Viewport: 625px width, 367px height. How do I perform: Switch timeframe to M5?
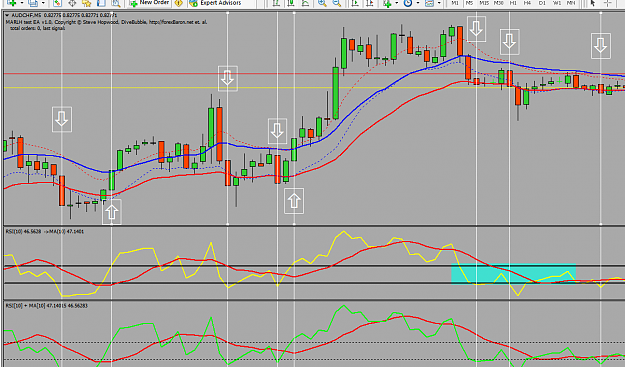(469, 3)
